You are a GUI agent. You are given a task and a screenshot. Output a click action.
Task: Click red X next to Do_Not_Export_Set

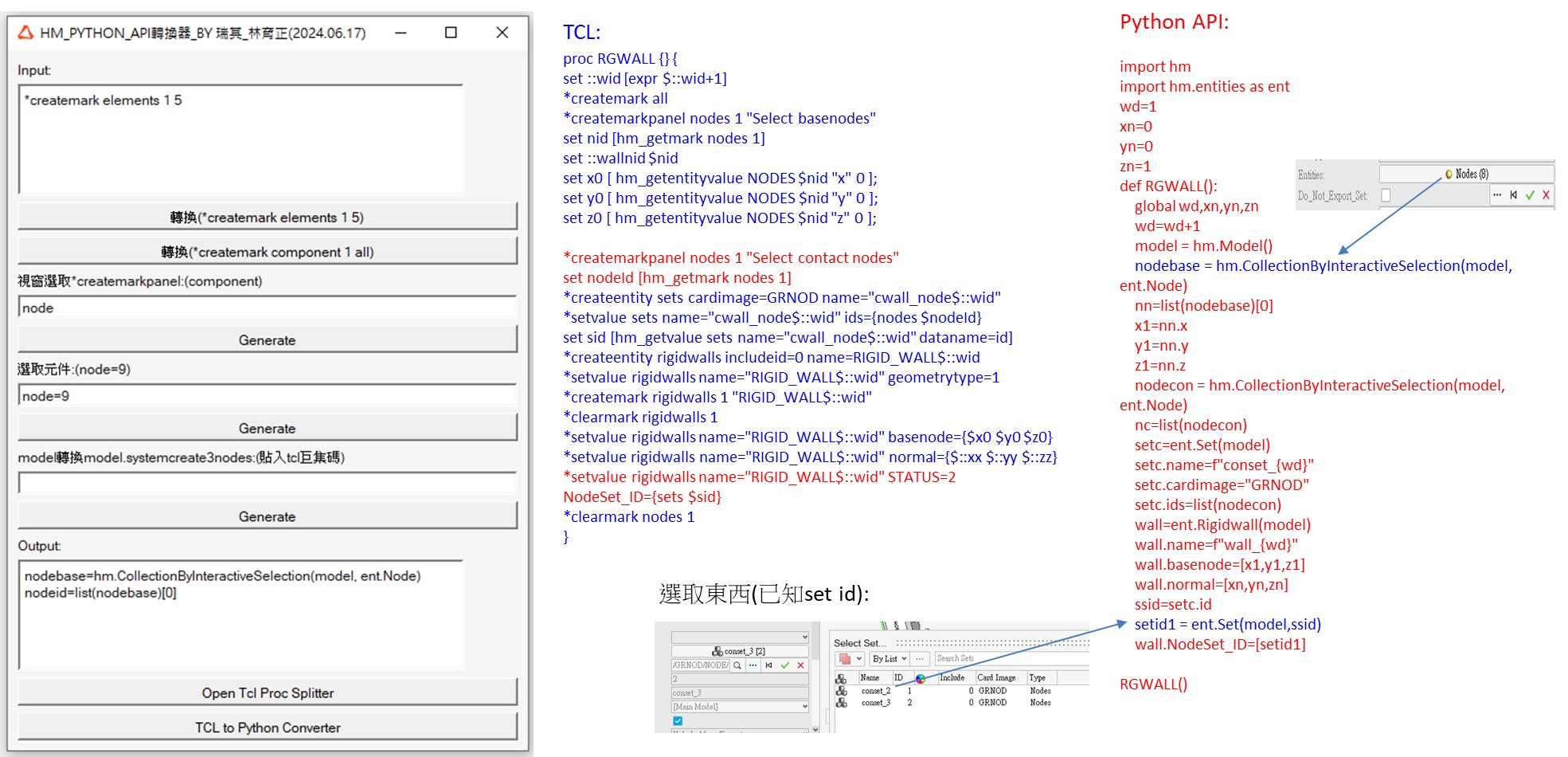click(x=1546, y=195)
